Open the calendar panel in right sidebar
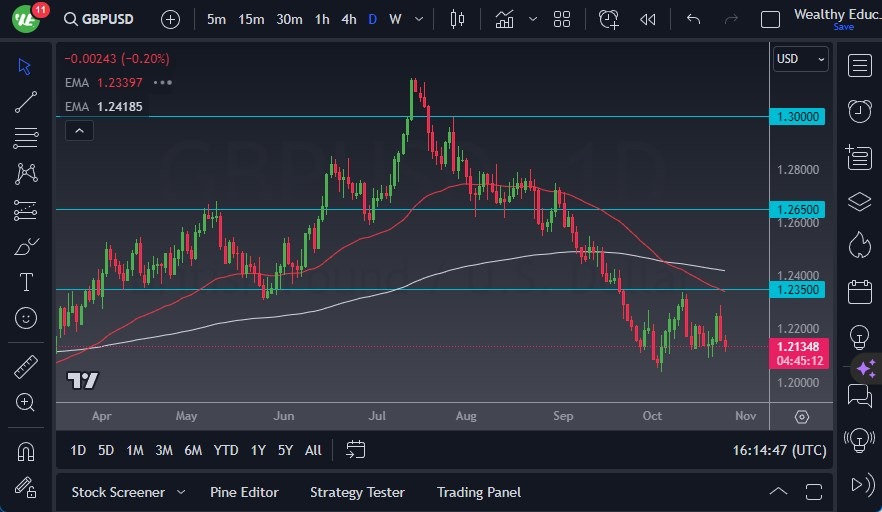This screenshot has width=882, height=512. click(x=859, y=292)
